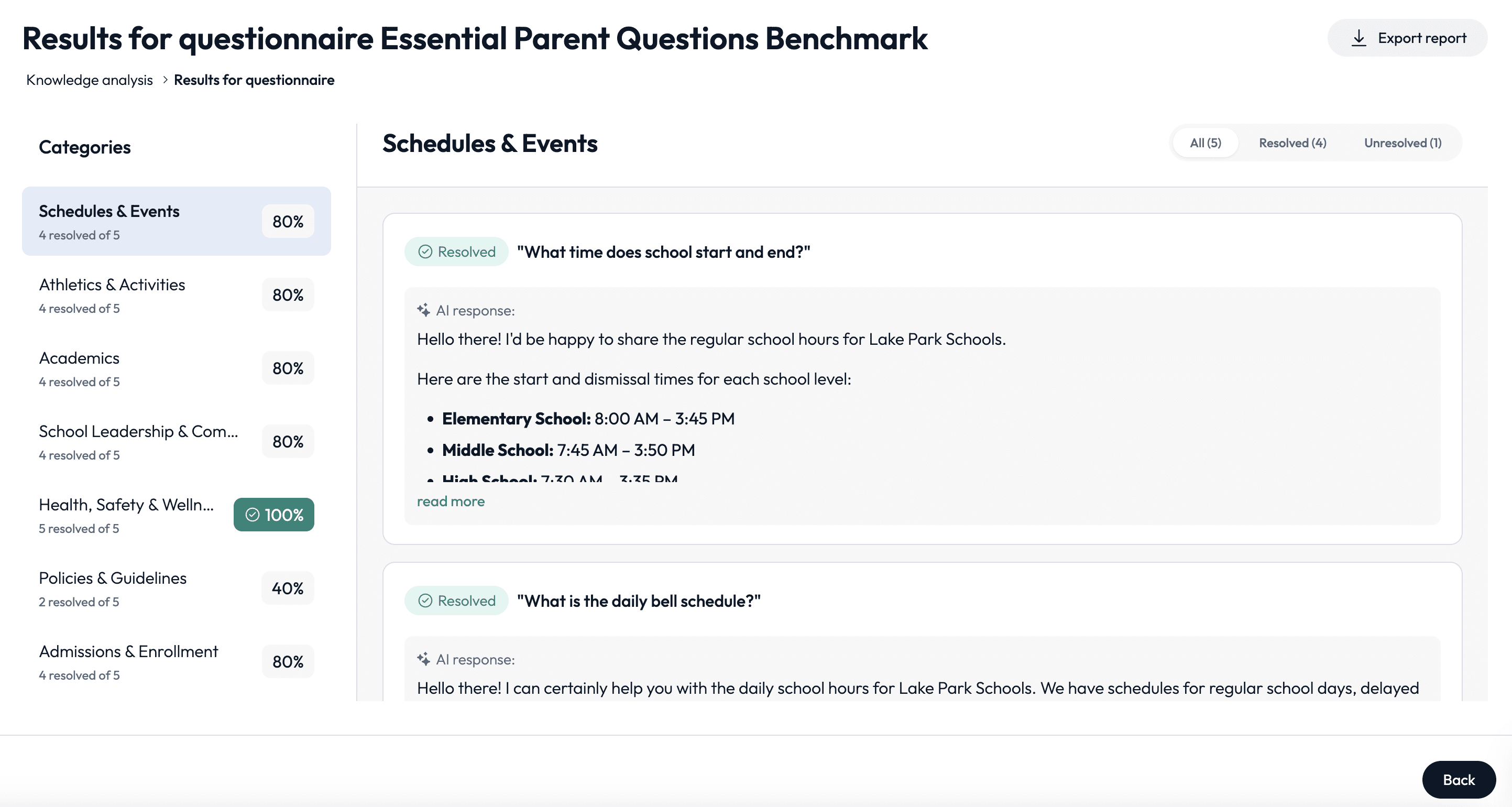Click the sparkle icon beside first AI response
Screen dimensions: 1512x807
click(424, 310)
